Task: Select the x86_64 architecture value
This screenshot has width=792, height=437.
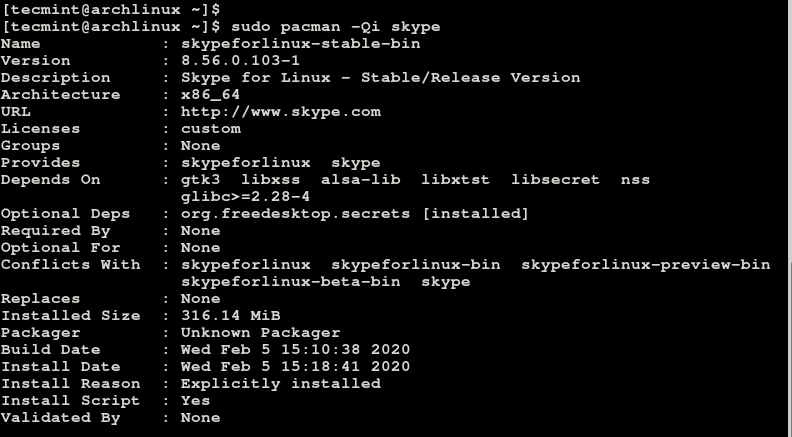Action: click(x=210, y=94)
